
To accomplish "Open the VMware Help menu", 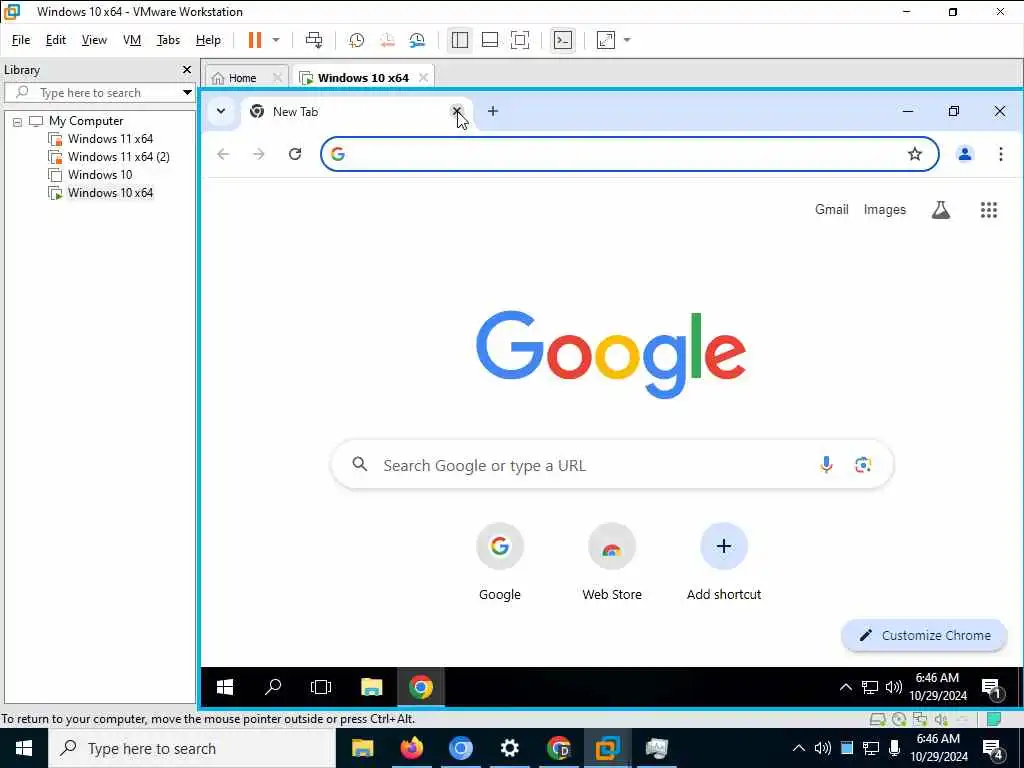I will click(x=208, y=40).
